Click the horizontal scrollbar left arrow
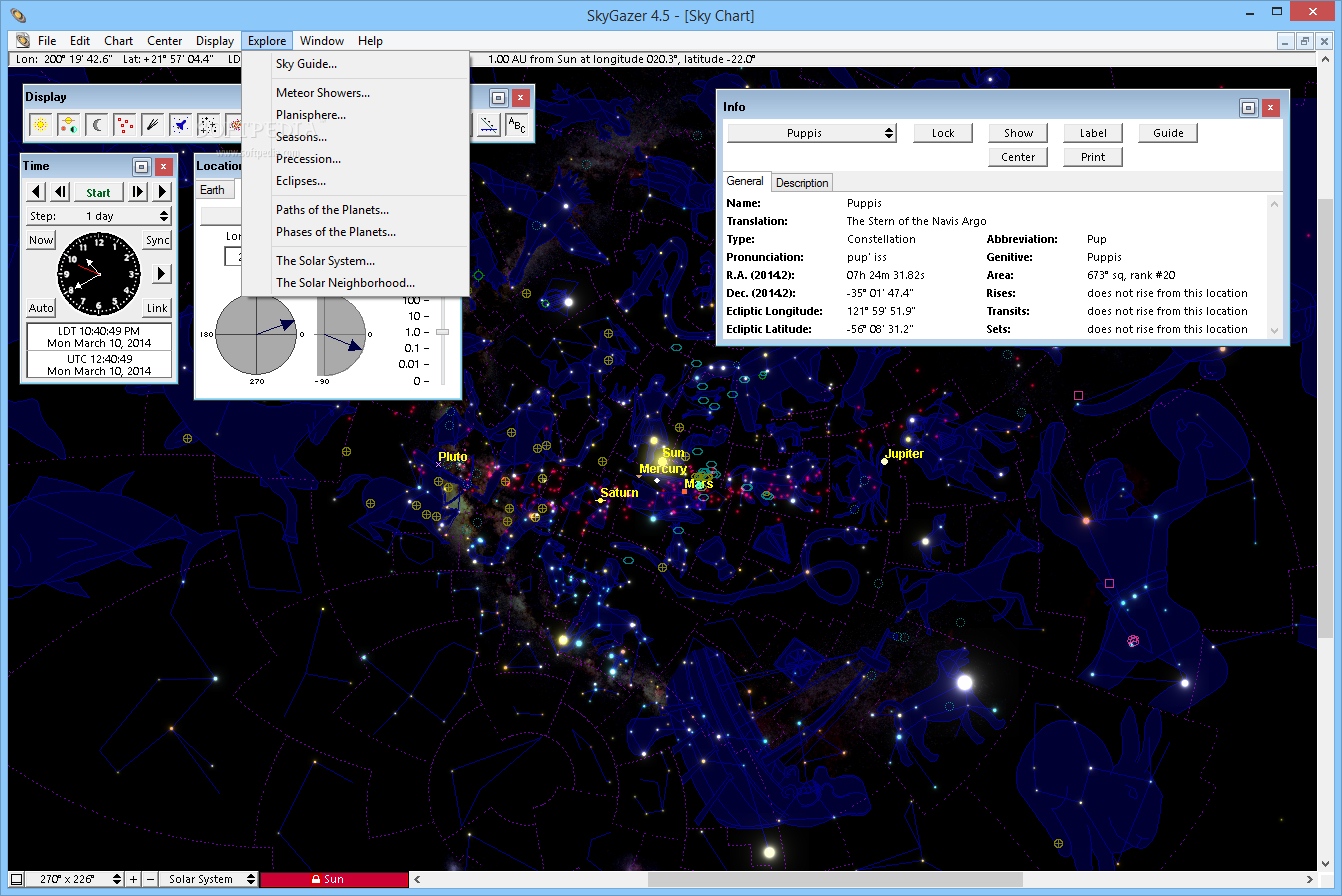Screen dimensions: 1342x896 pyautogui.click(x=418, y=879)
